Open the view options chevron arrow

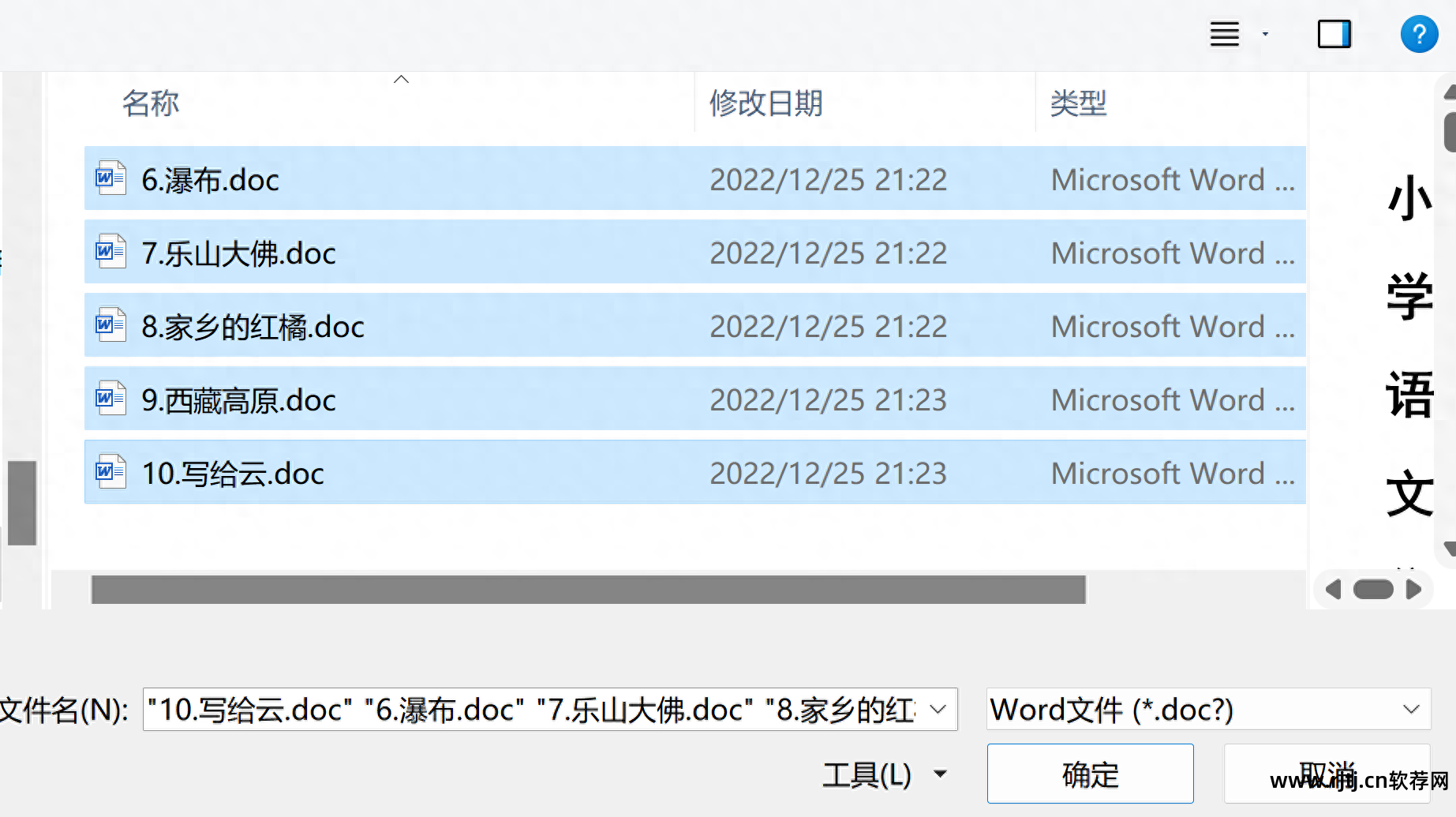click(1265, 34)
